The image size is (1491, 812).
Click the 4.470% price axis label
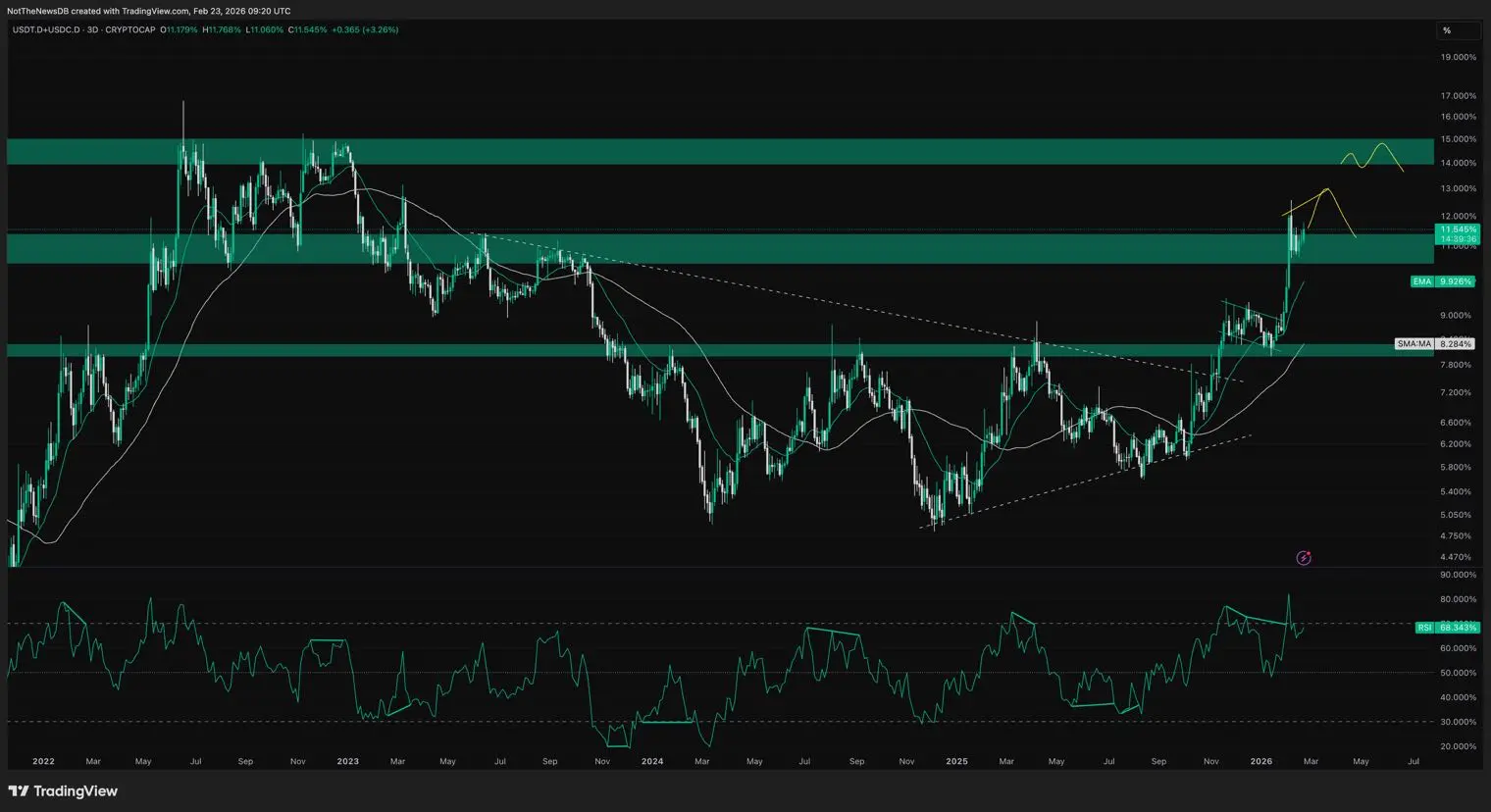[x=1456, y=557]
